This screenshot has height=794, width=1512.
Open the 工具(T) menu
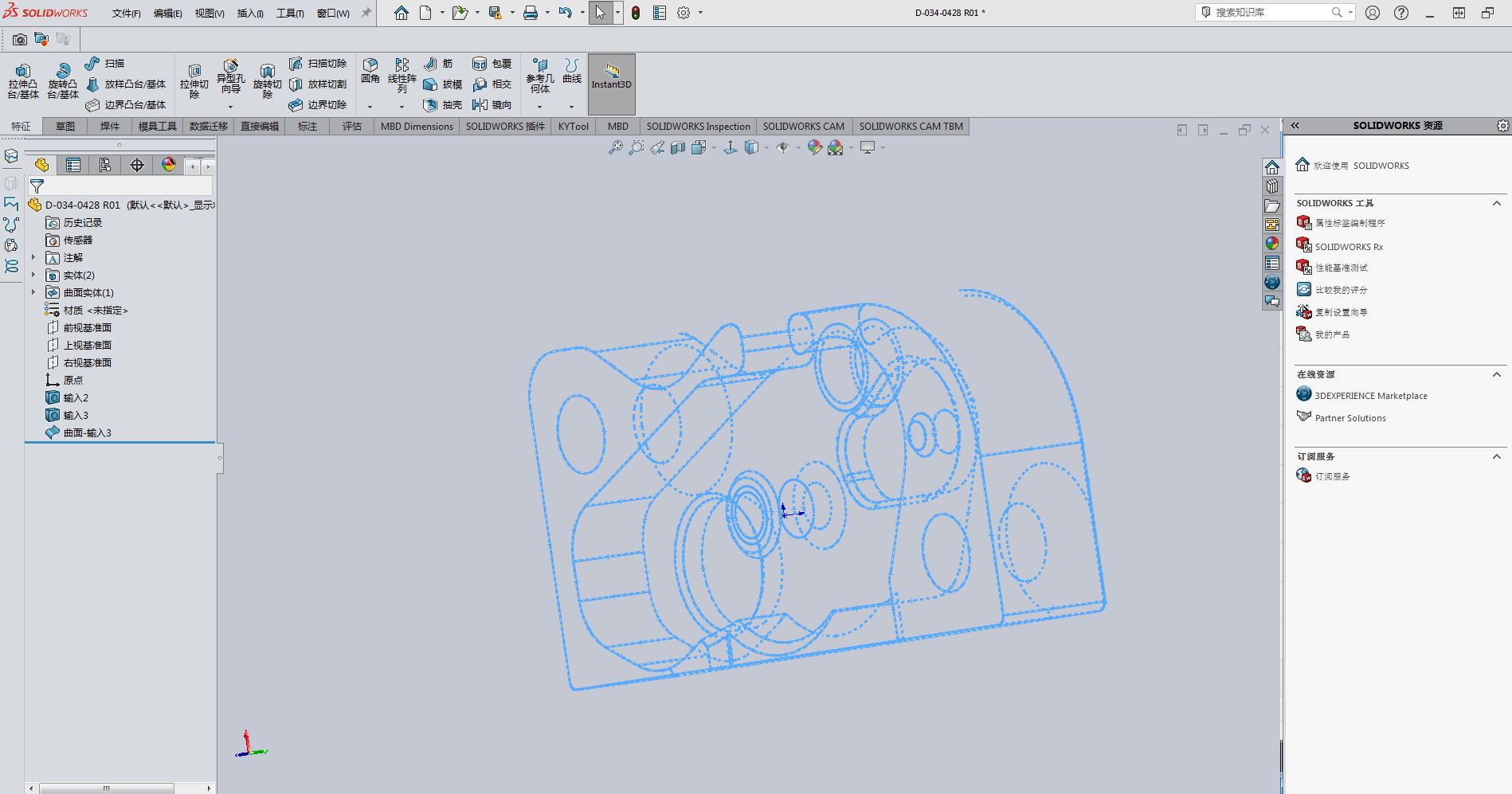[290, 14]
